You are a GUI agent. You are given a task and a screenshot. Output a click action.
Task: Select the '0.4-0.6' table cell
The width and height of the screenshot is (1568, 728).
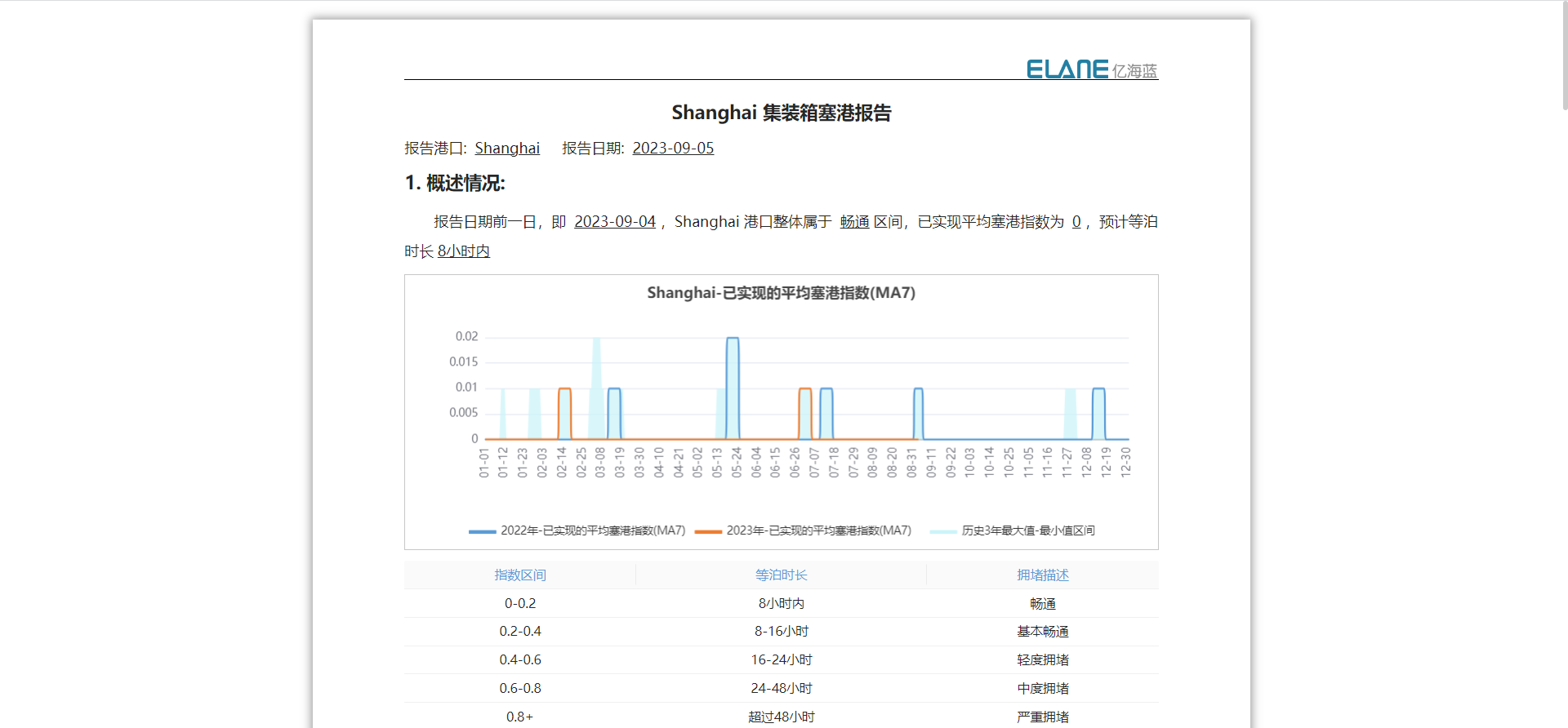(x=520, y=659)
